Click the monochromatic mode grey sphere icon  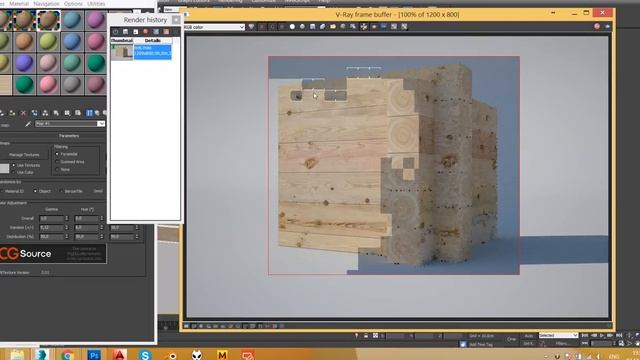click(x=302, y=27)
